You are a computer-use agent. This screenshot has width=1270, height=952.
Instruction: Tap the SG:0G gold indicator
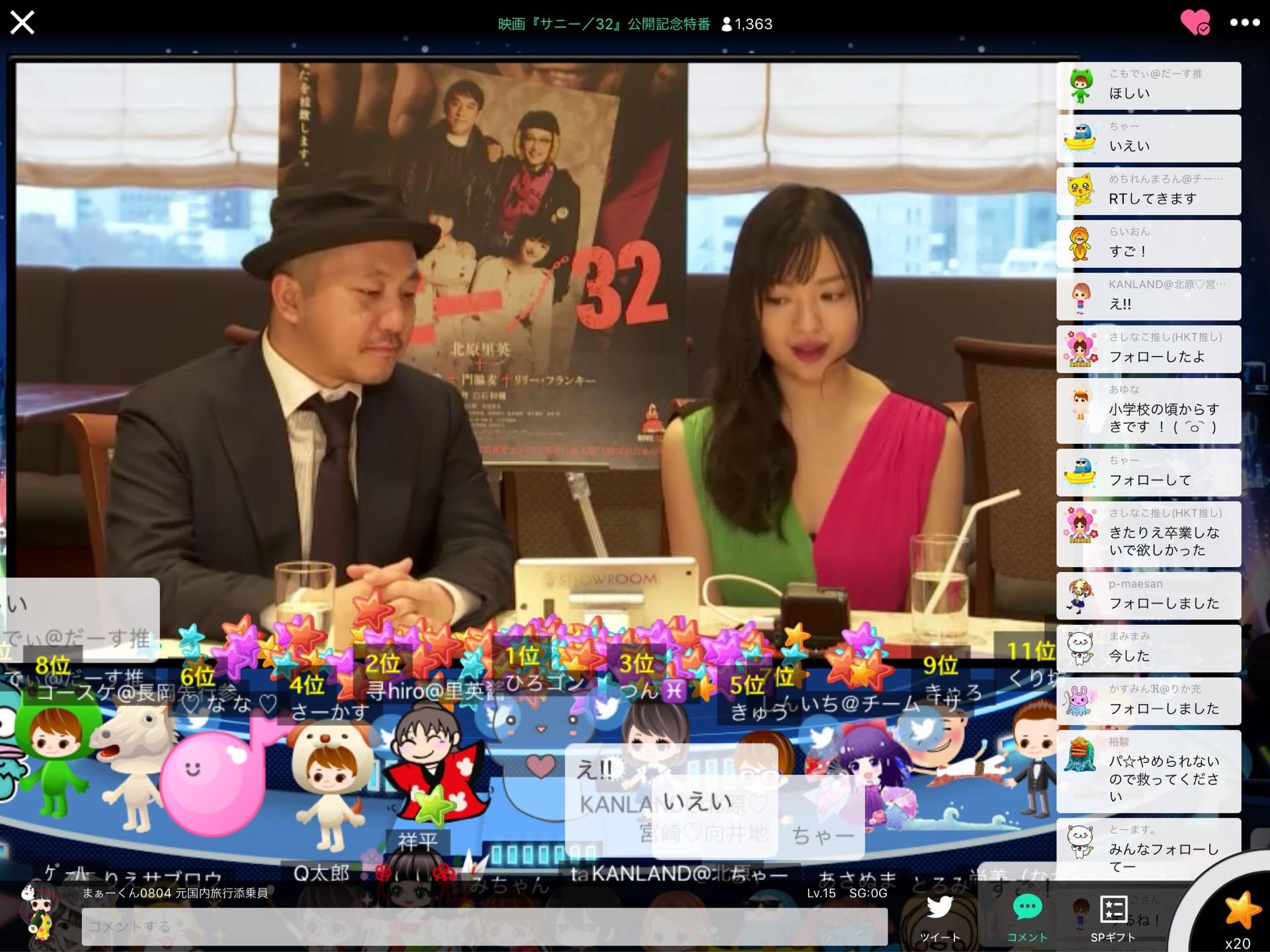point(868,893)
